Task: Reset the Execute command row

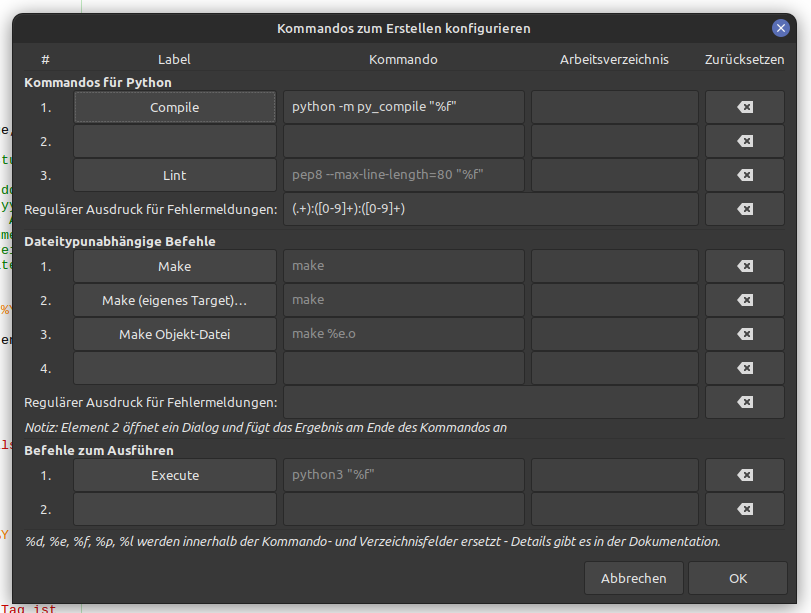Action: coord(744,475)
